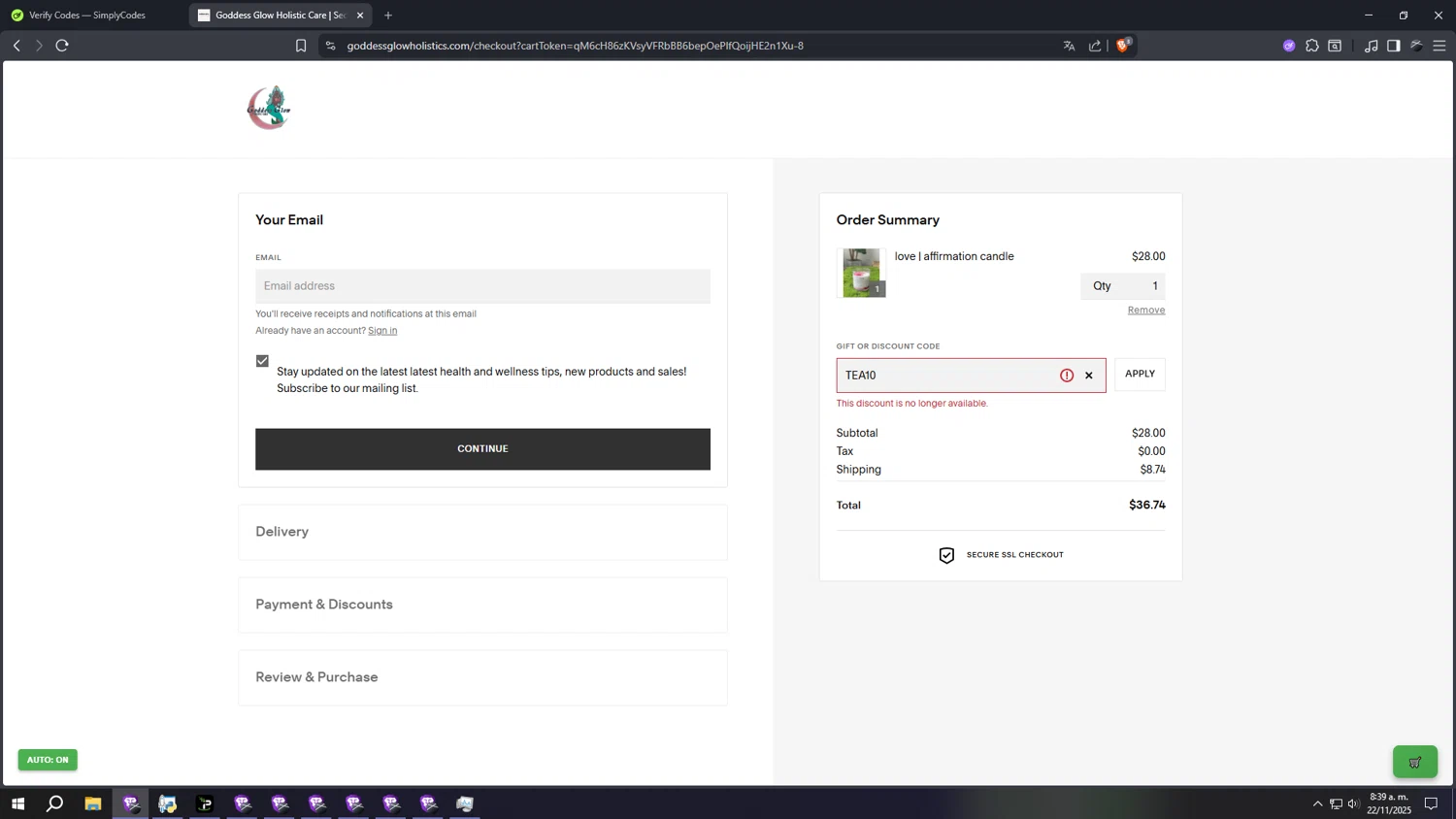Click the "Order Summary" heading
Viewport: 1456px width, 819px height.
pyautogui.click(x=888, y=220)
